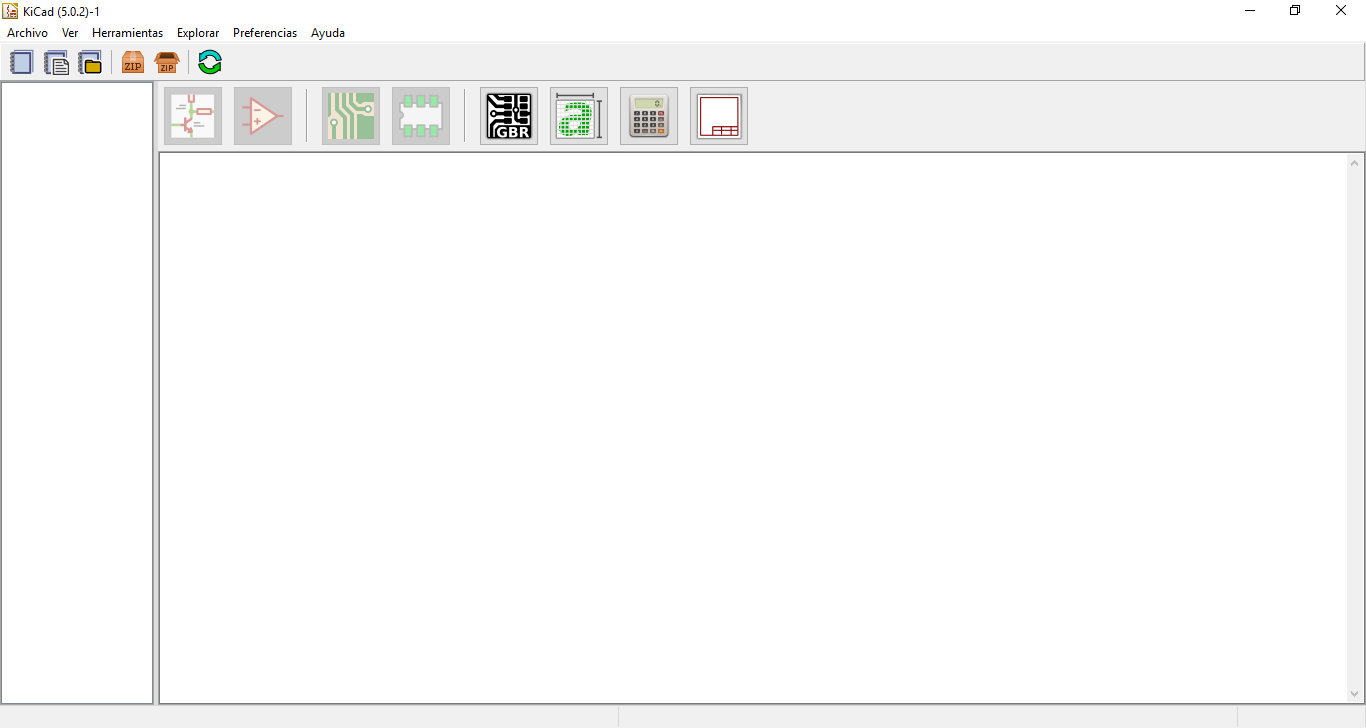1366x728 pixels.
Task: Archive project into ZIP file
Action: (133, 63)
